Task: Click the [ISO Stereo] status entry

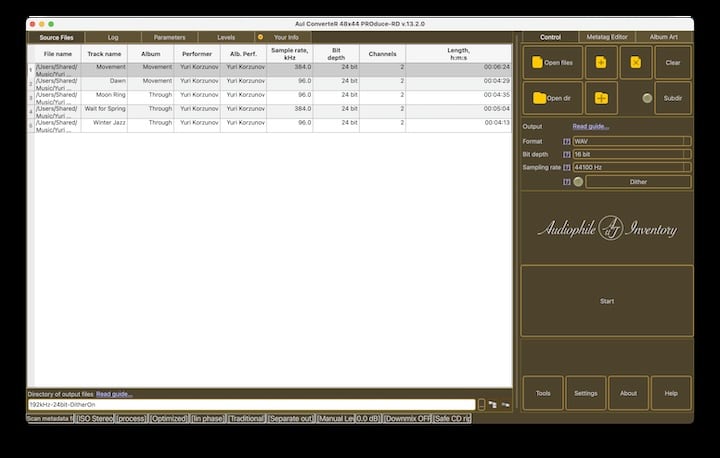Action: pos(95,418)
